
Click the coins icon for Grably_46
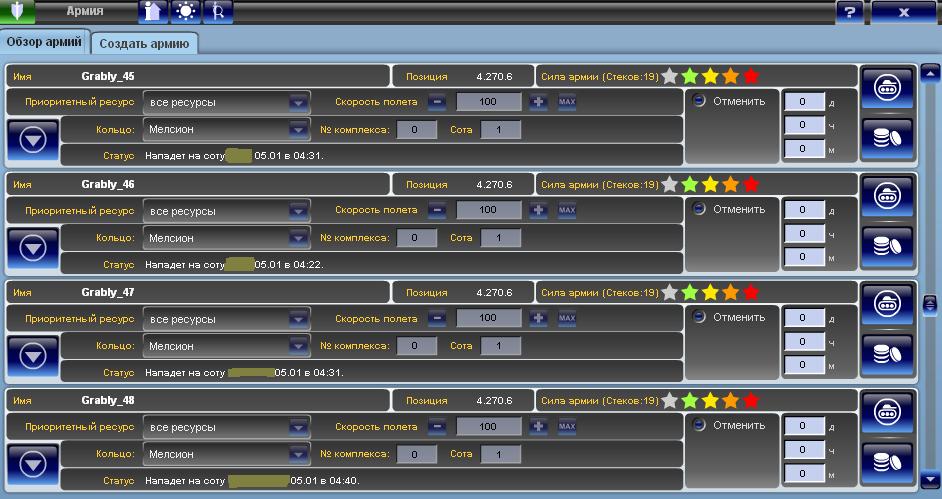click(887, 247)
